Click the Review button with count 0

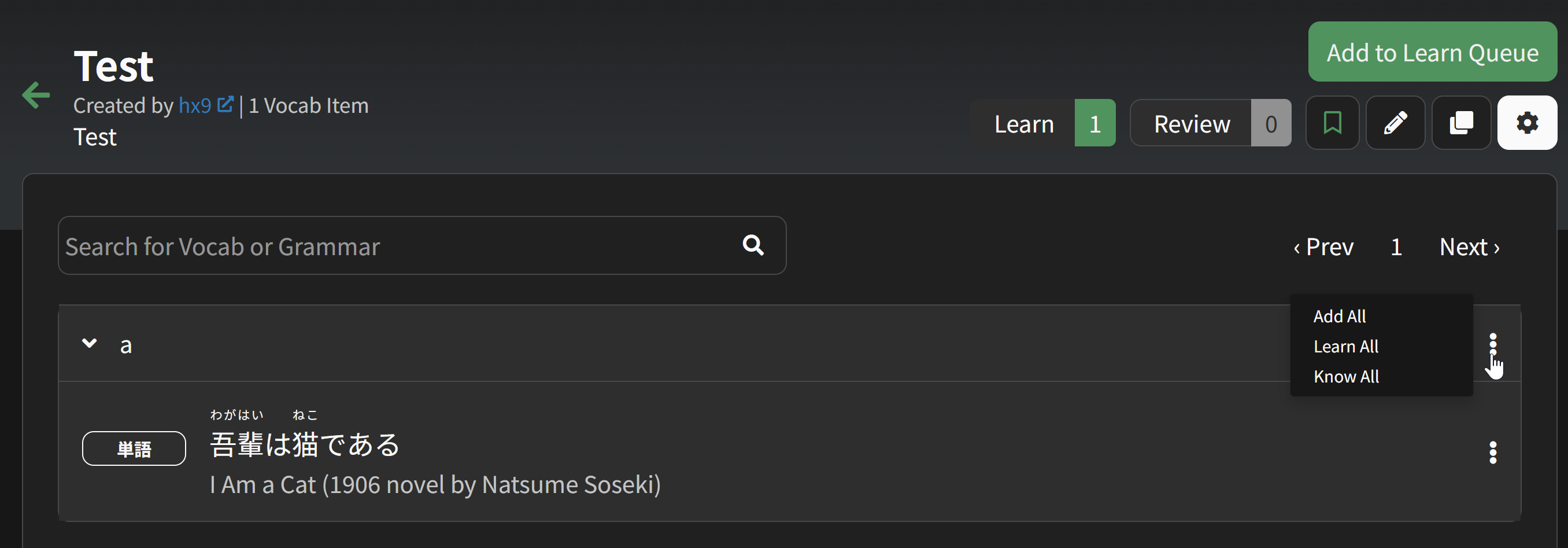pyautogui.click(x=1210, y=124)
